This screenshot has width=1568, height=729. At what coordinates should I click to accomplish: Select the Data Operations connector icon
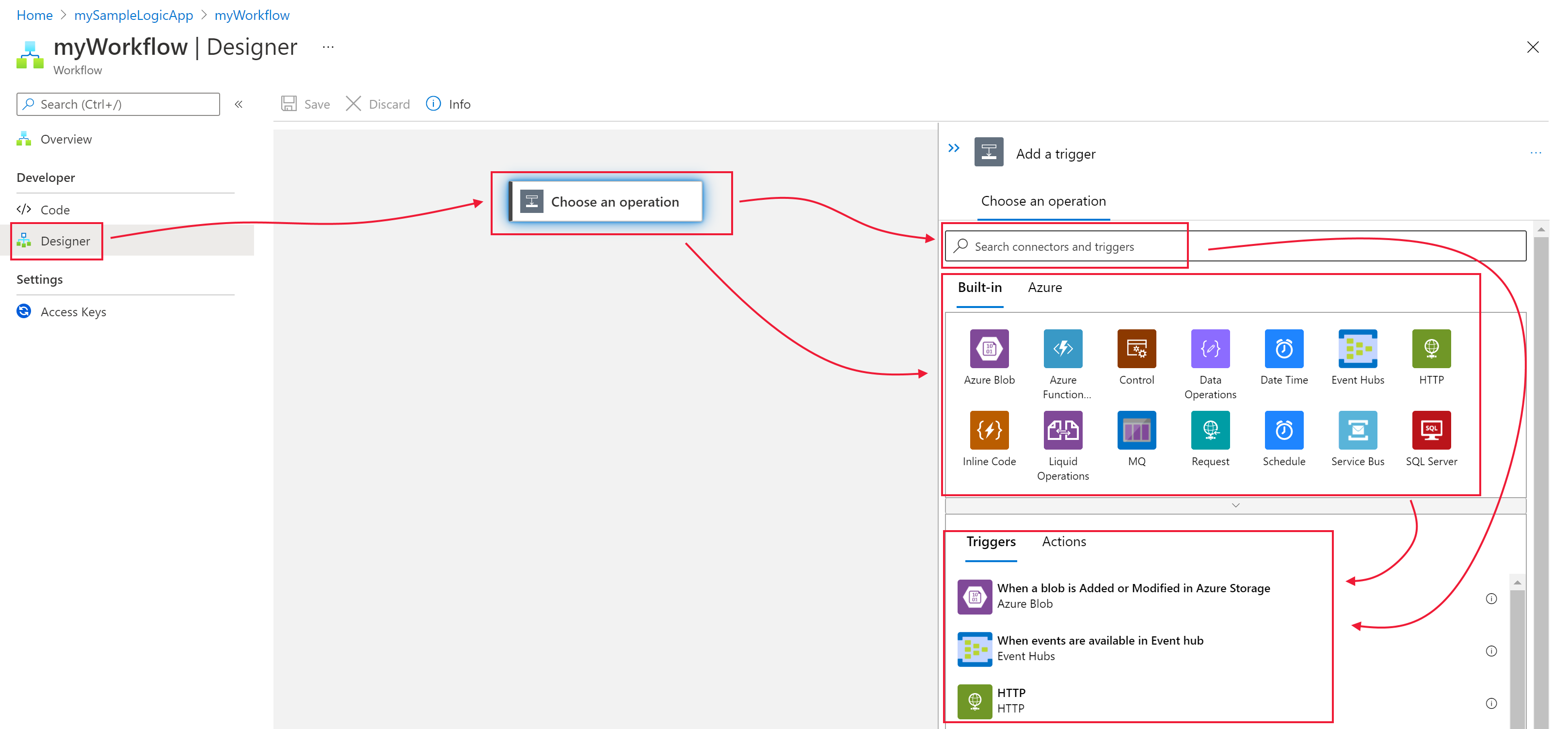point(1210,348)
